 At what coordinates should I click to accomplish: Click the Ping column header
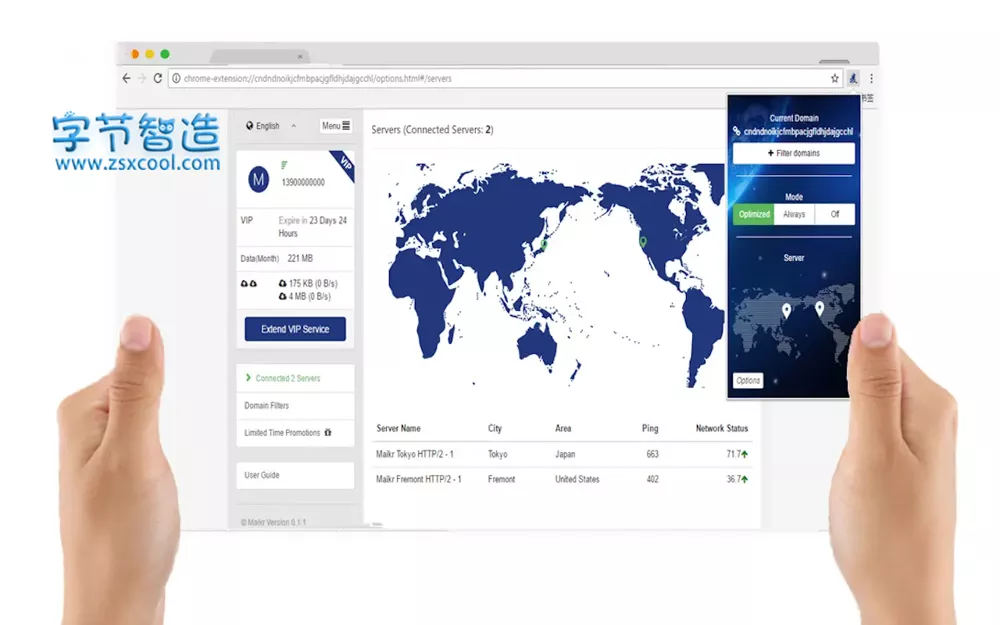[650, 429]
